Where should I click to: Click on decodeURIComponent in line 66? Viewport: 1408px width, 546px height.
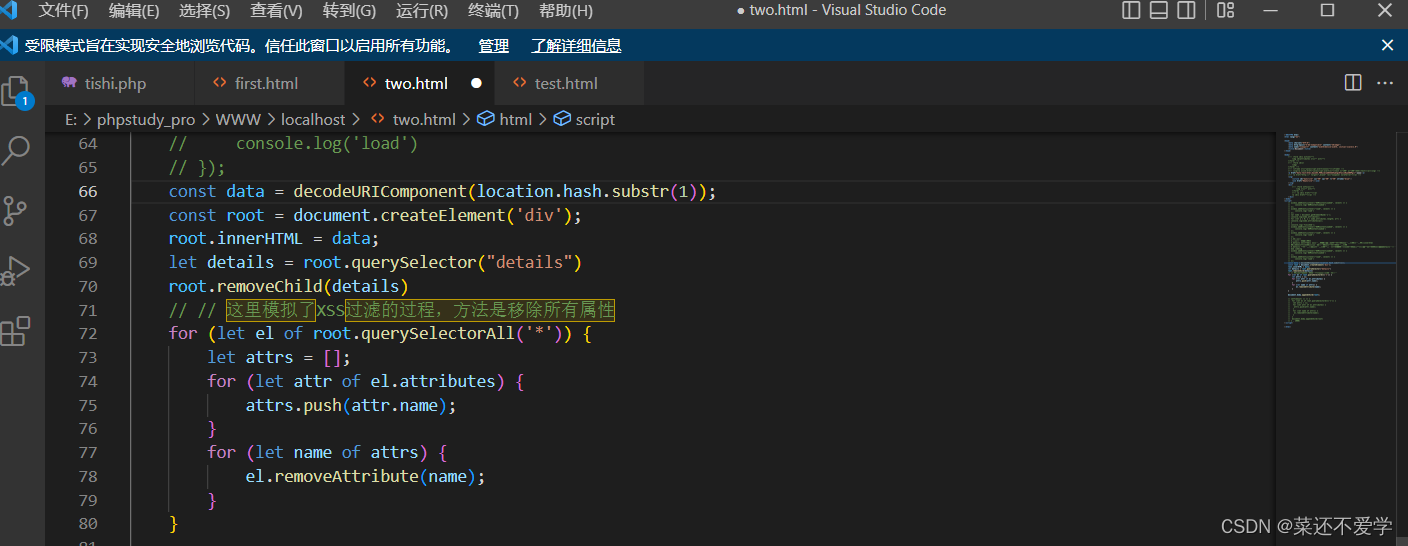pyautogui.click(x=380, y=191)
